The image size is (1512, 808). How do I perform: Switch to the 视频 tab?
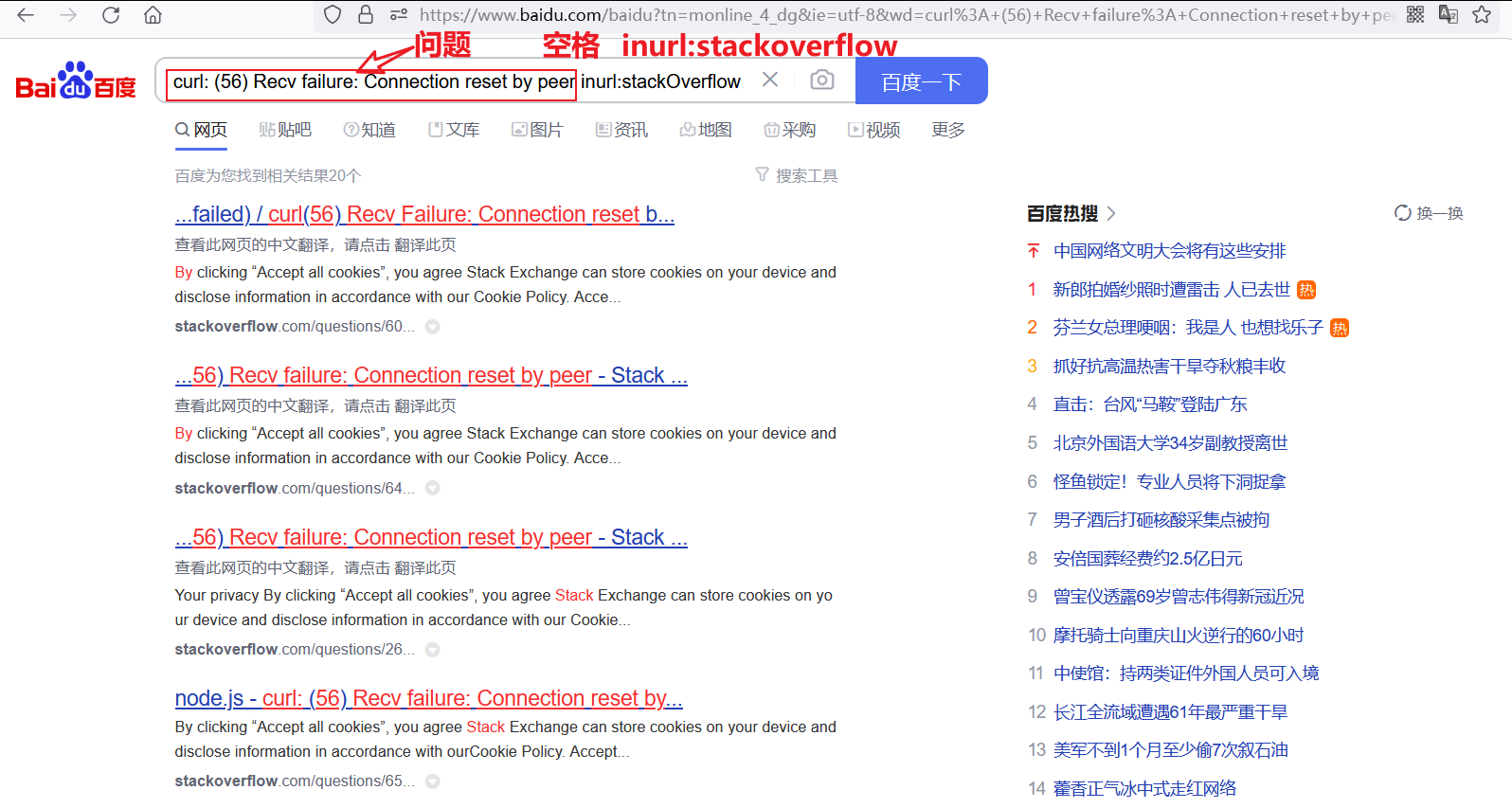pos(873,130)
